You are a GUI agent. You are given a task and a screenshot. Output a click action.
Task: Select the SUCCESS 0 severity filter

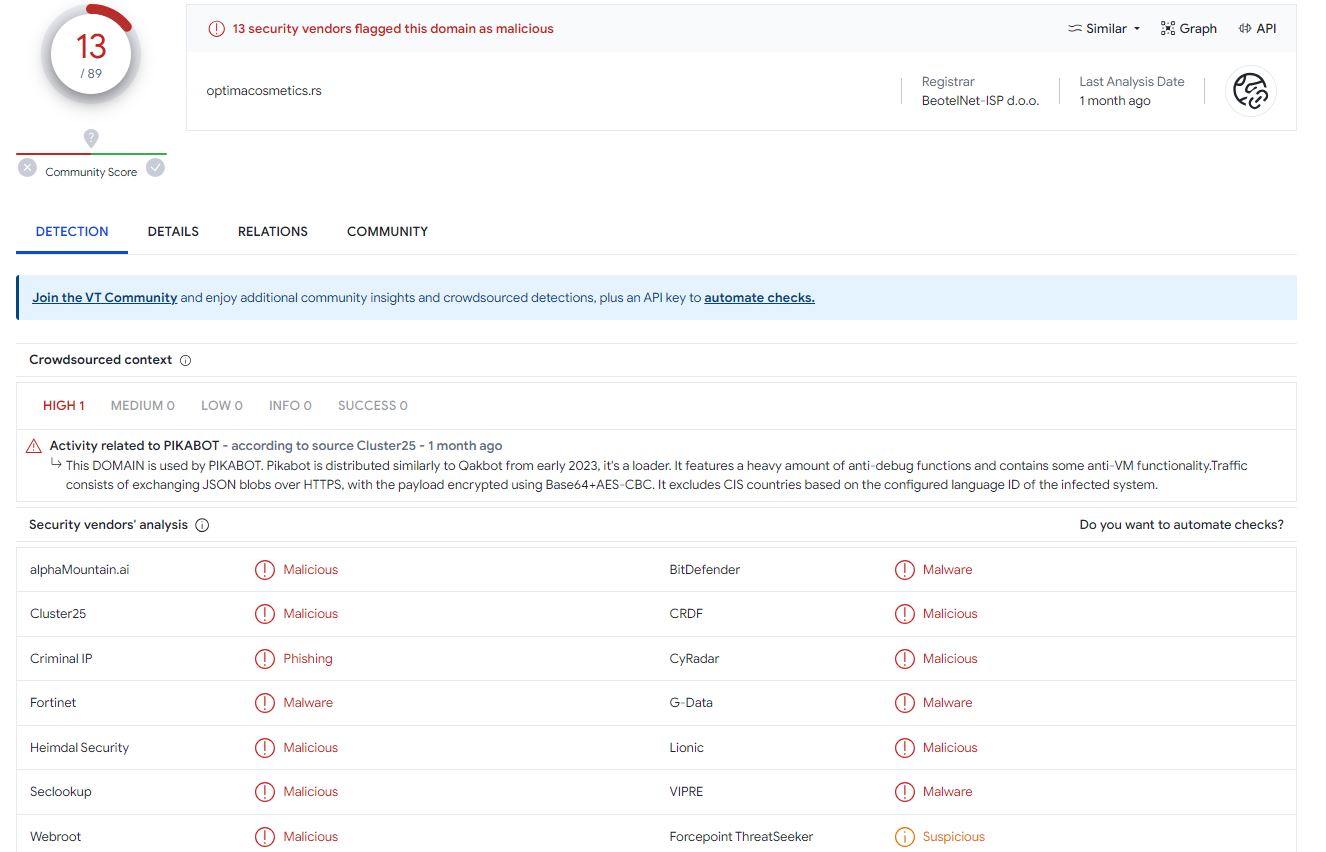tap(373, 406)
